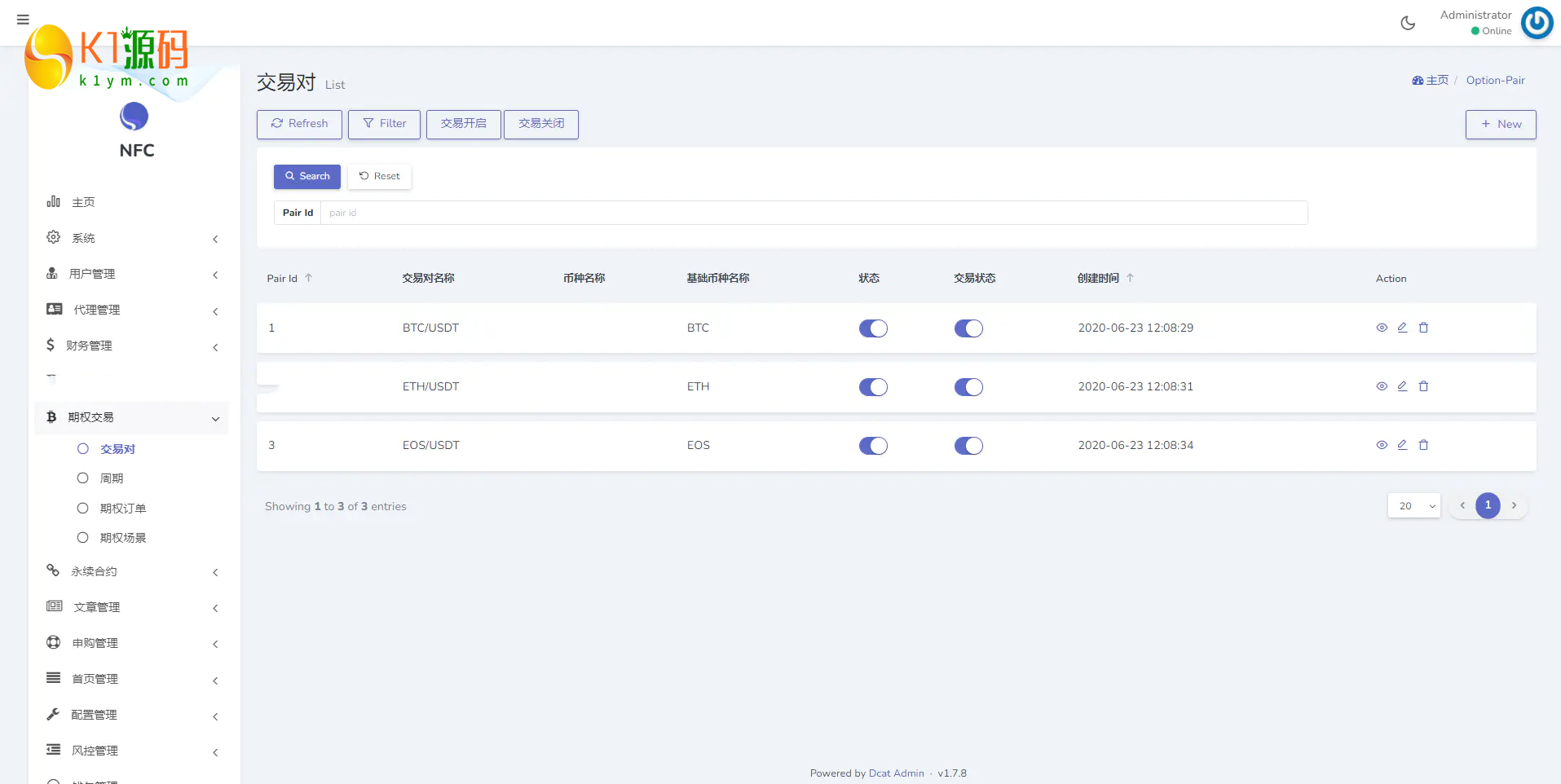Open the 期权订单 submenu item
Screen dimensions: 1561x784
click(x=123, y=508)
